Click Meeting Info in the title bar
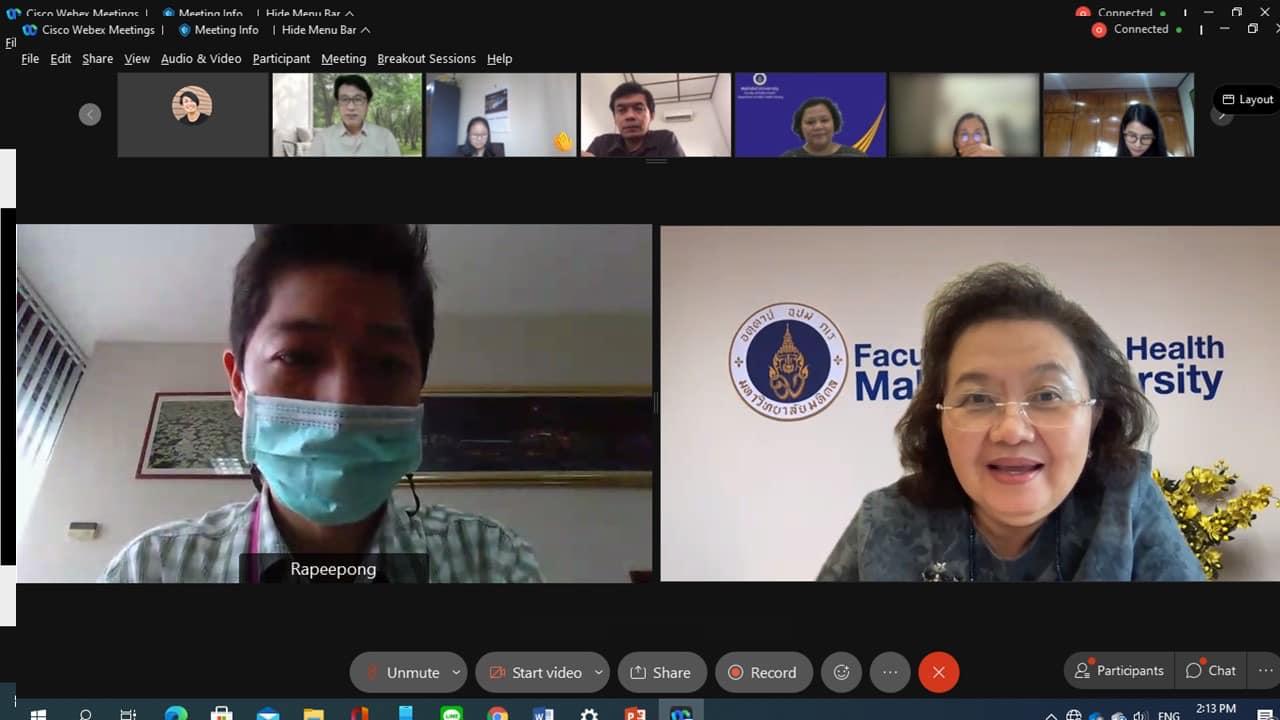Screen dimensions: 1280x720 click(x=218, y=30)
